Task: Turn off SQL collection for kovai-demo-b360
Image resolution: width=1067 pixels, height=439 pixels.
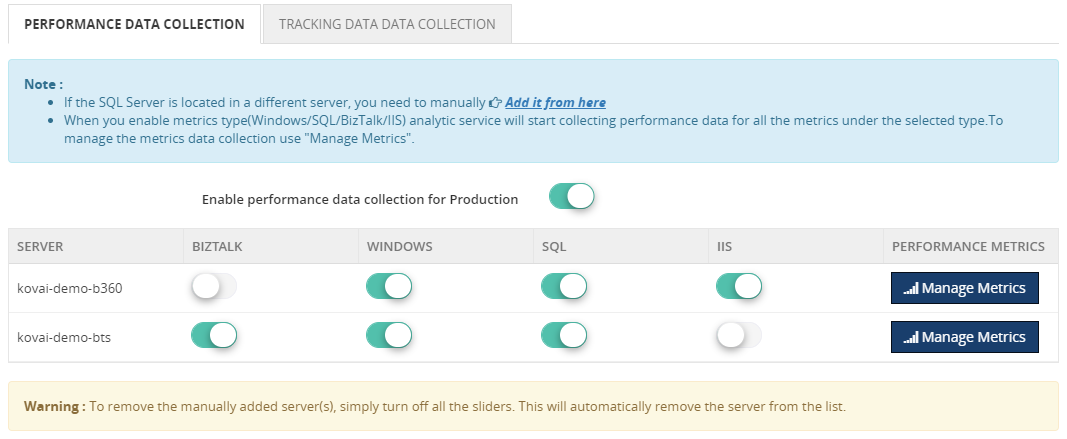Action: pos(564,288)
